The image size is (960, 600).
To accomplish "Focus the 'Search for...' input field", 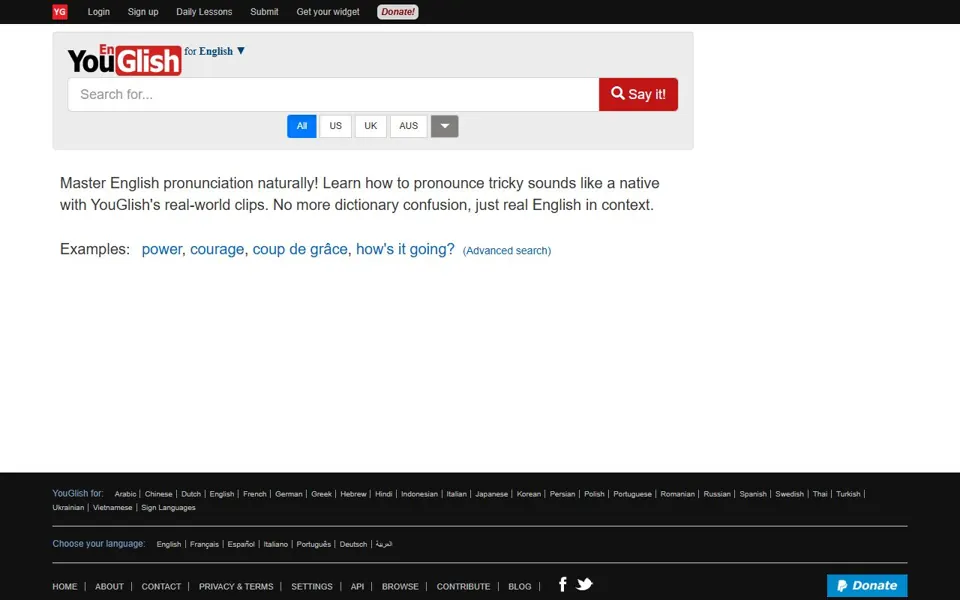I will point(333,94).
